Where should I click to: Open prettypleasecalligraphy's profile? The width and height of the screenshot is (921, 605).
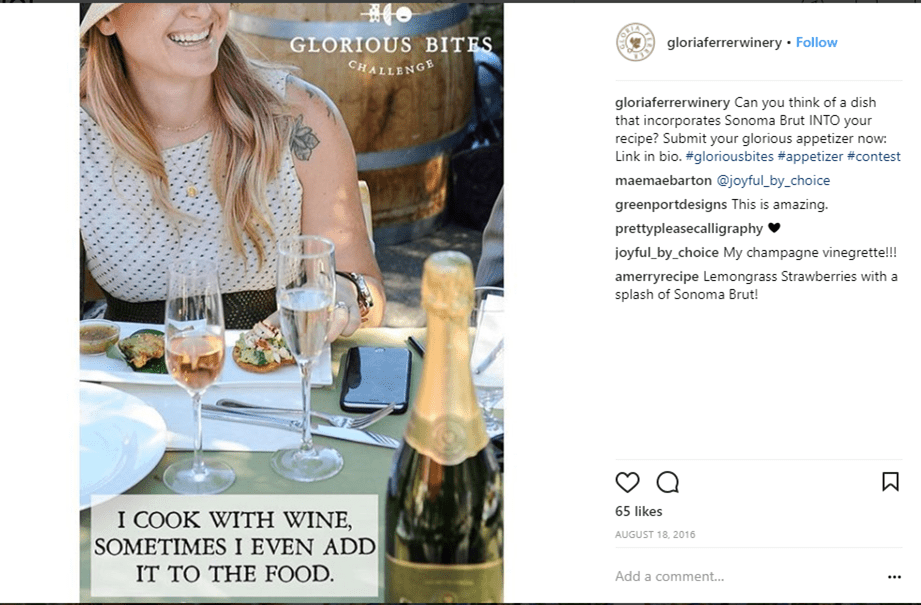(x=688, y=229)
